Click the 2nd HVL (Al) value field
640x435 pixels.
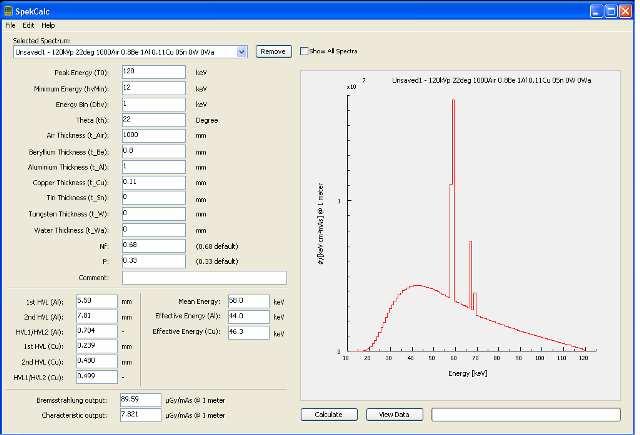(97, 316)
